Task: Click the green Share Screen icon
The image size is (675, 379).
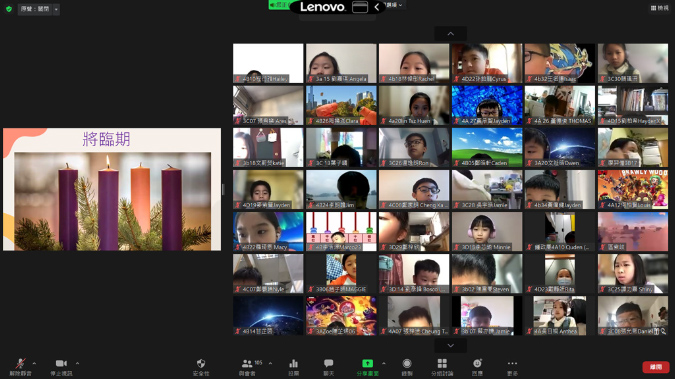Action: click(x=367, y=363)
